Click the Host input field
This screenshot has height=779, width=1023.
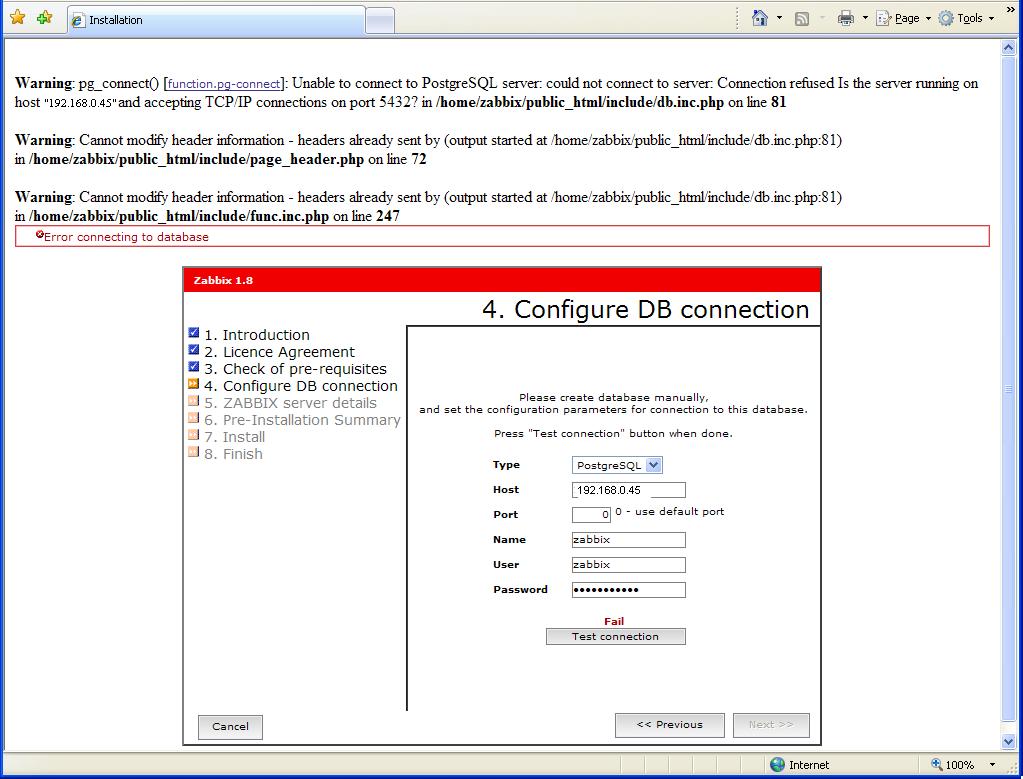click(x=629, y=490)
